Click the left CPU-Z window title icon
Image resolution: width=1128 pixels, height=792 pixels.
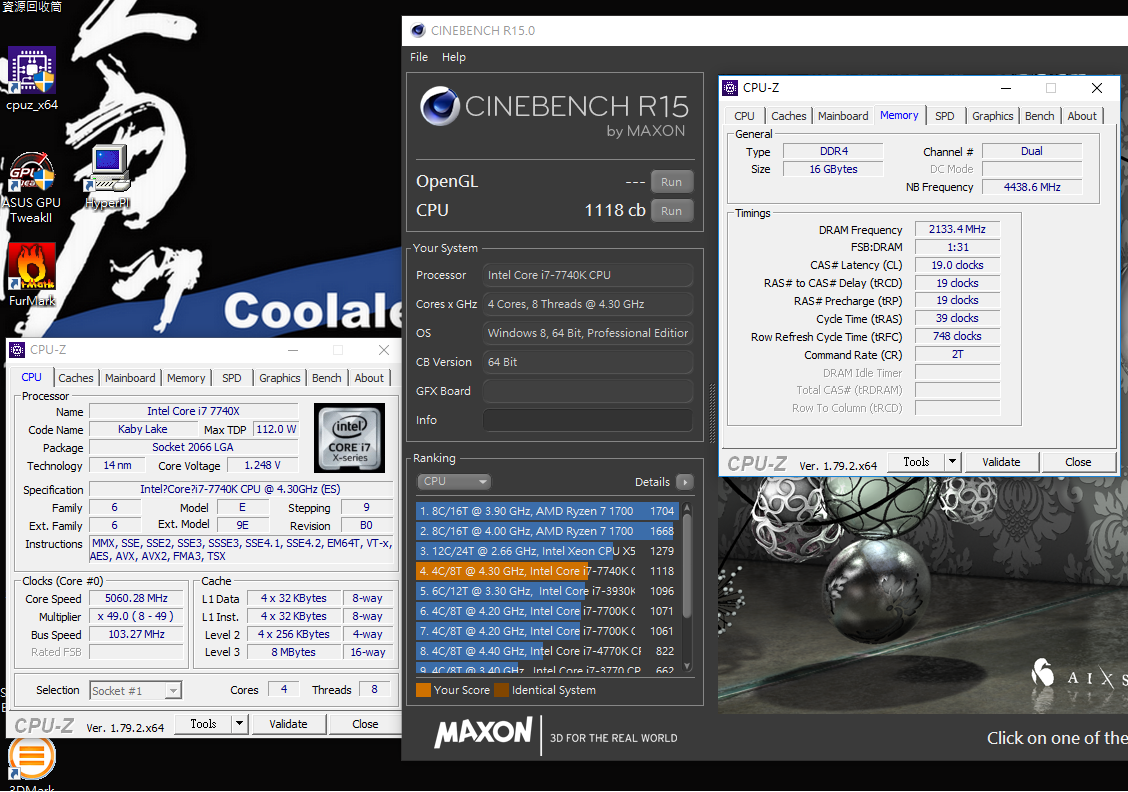pyautogui.click(x=17, y=350)
